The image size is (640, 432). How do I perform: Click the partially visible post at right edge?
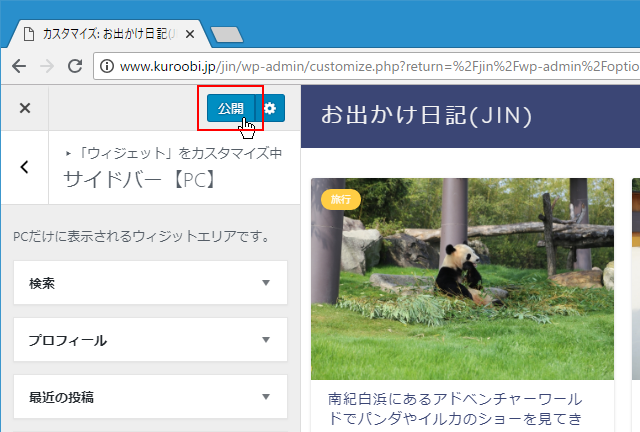(636, 280)
